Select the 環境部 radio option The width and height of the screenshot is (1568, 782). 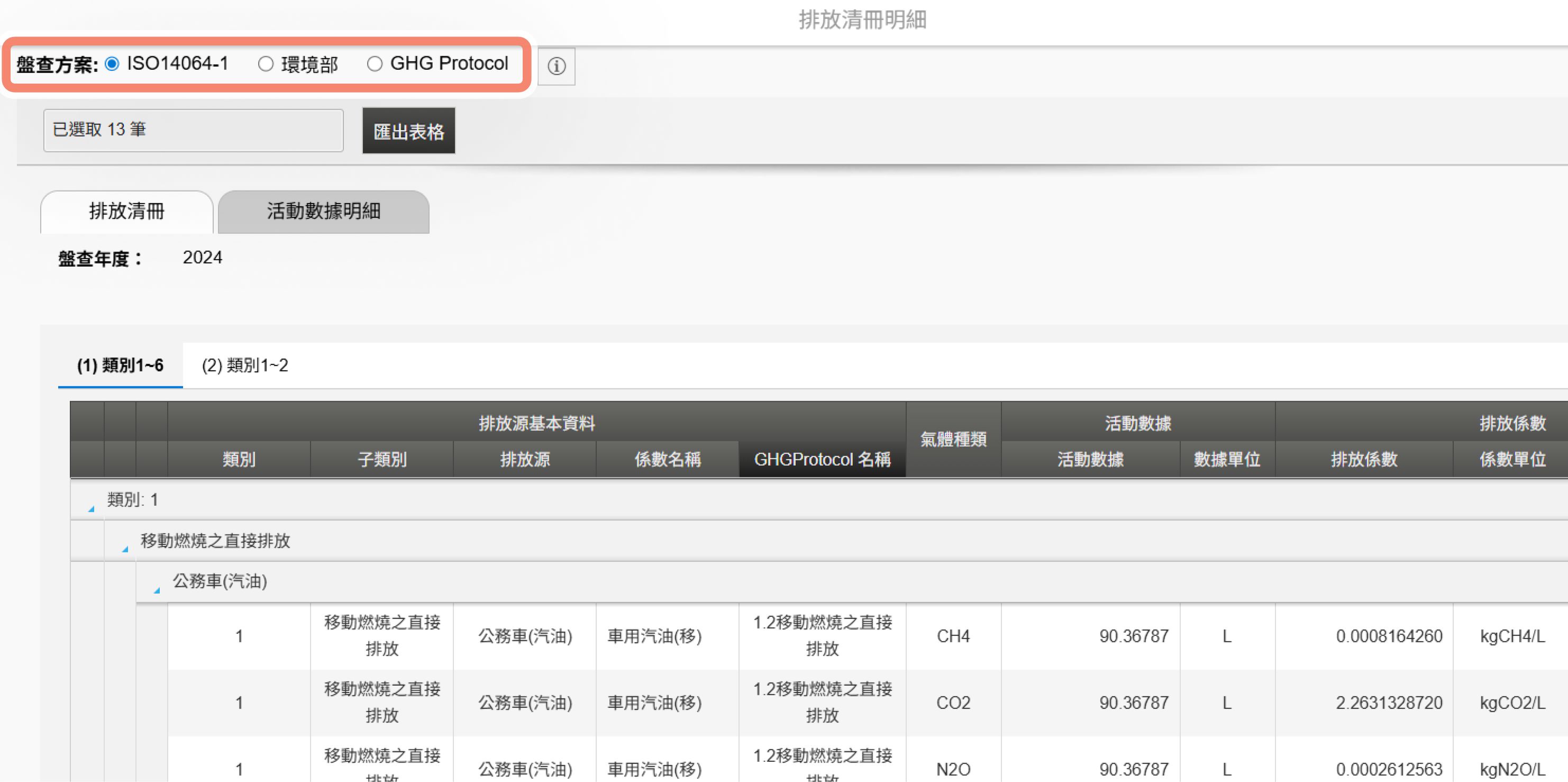[x=266, y=63]
